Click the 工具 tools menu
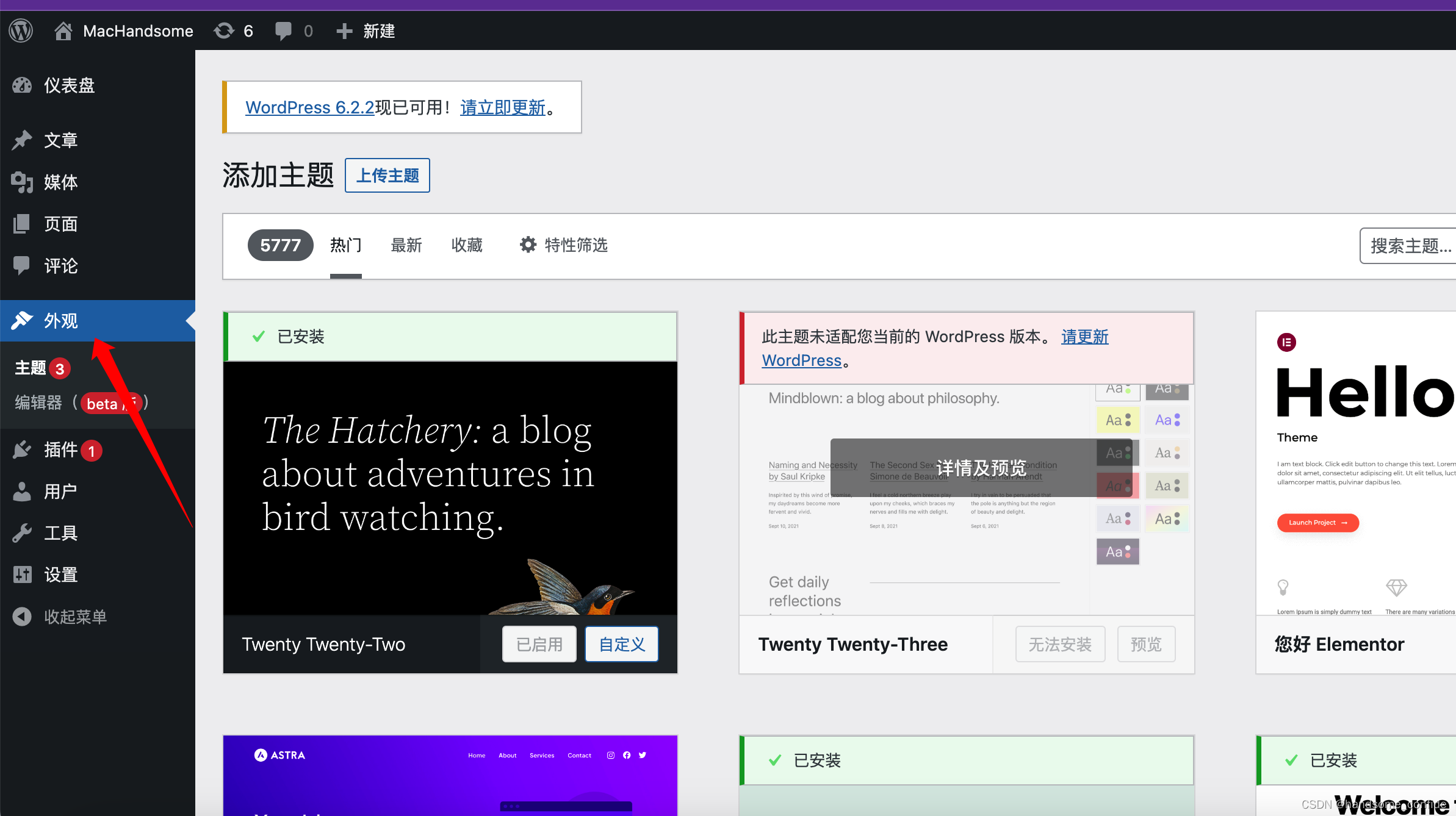1456x816 pixels. [x=60, y=533]
